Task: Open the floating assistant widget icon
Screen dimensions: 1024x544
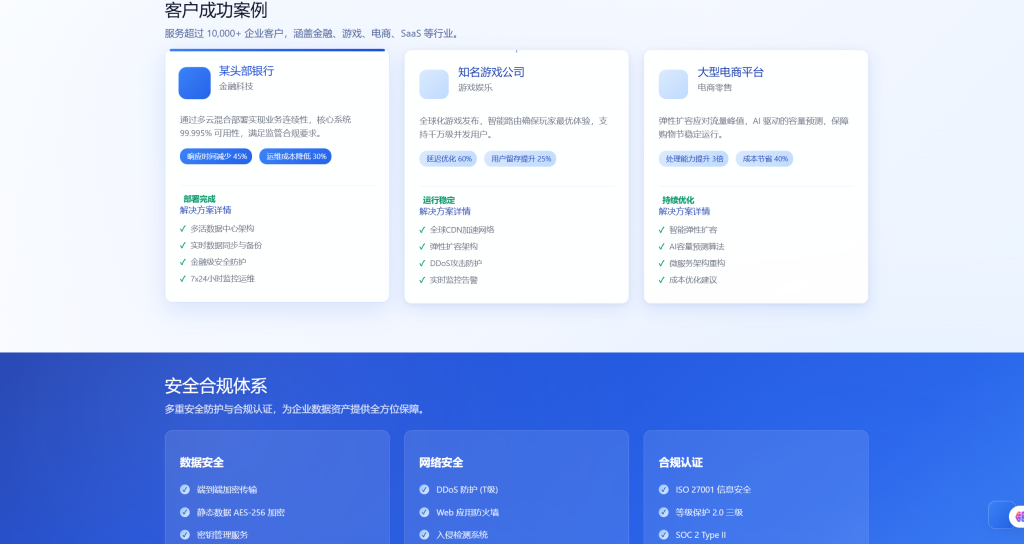Action: pos(1017,516)
